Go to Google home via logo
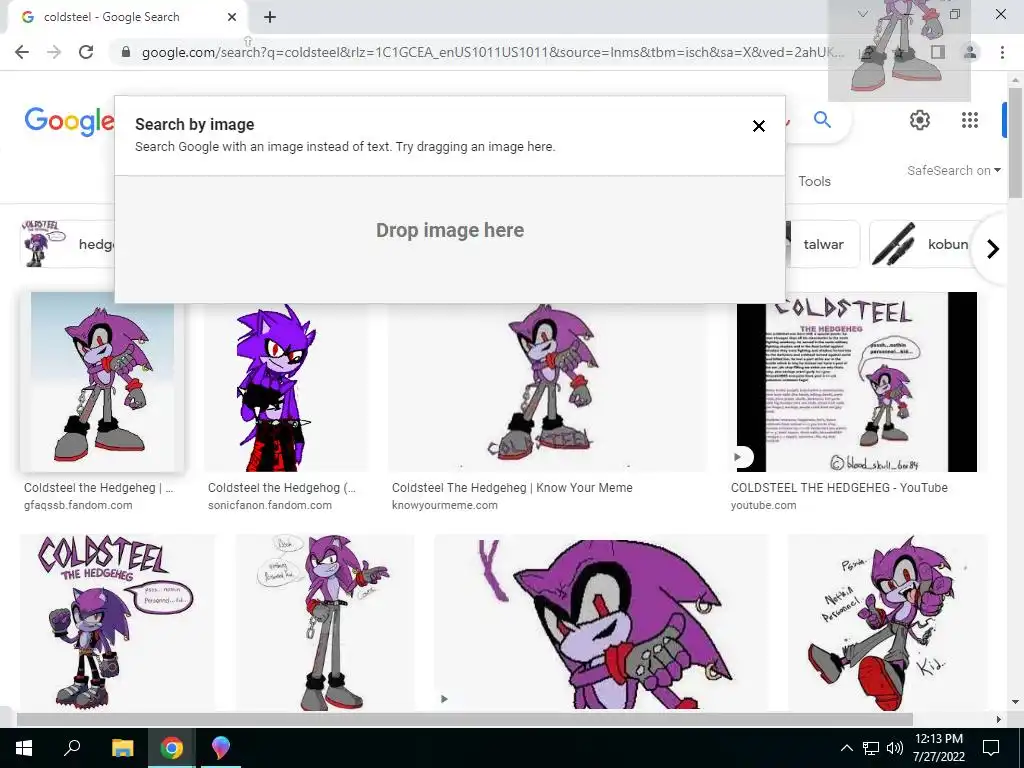 tap(69, 121)
